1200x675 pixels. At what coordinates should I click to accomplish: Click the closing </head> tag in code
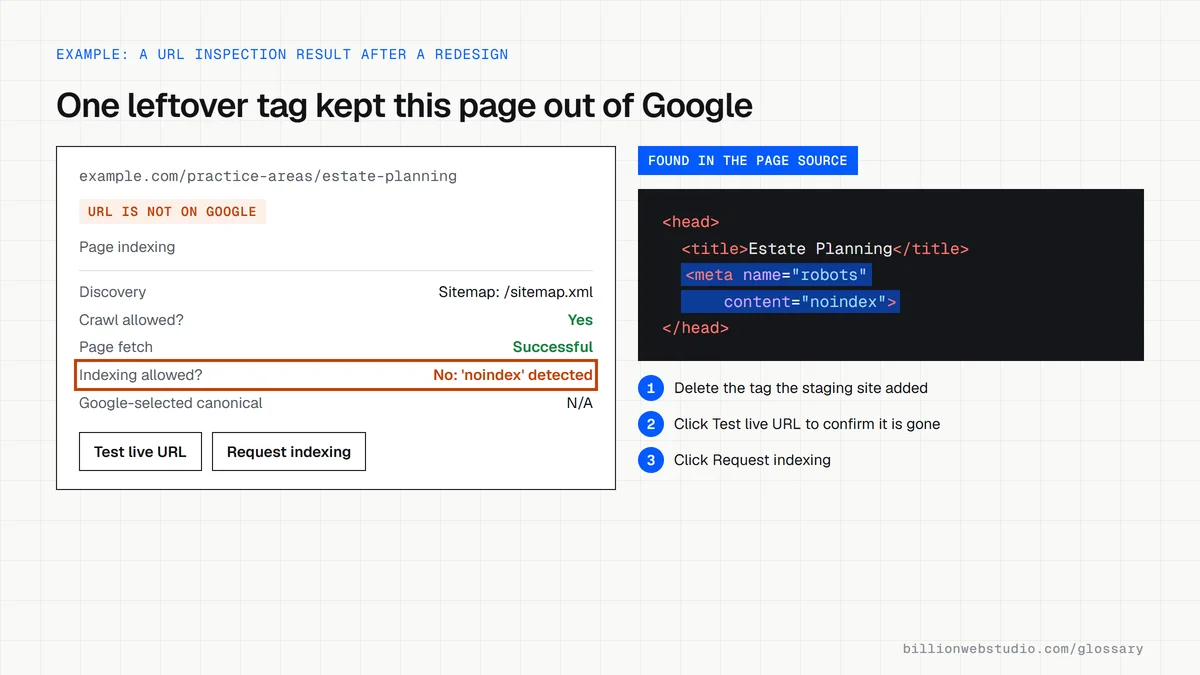click(695, 328)
